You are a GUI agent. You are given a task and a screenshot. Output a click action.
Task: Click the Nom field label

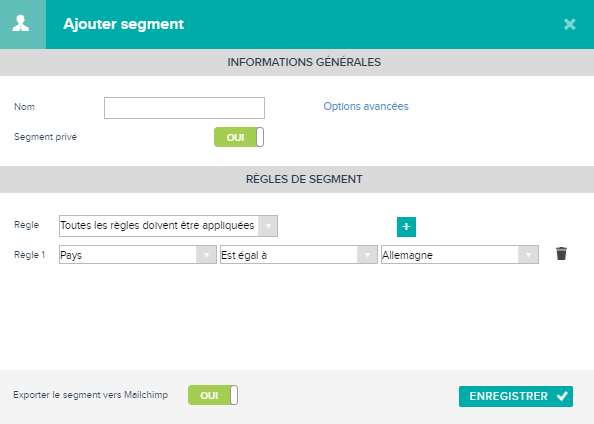point(24,107)
